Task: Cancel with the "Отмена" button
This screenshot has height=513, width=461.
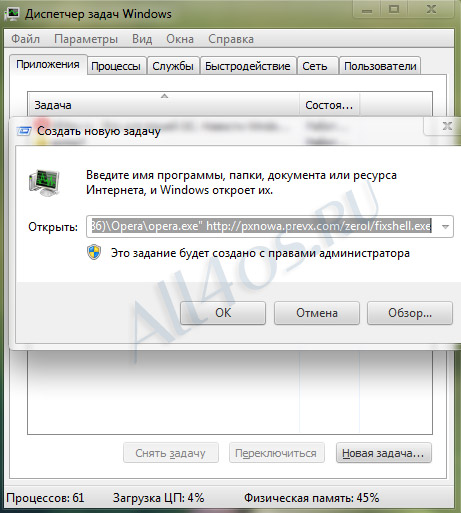Action: pyautogui.click(x=317, y=313)
